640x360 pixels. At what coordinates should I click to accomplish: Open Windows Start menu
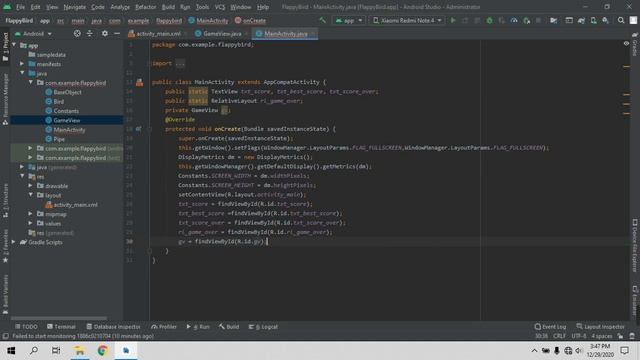click(x=11, y=351)
